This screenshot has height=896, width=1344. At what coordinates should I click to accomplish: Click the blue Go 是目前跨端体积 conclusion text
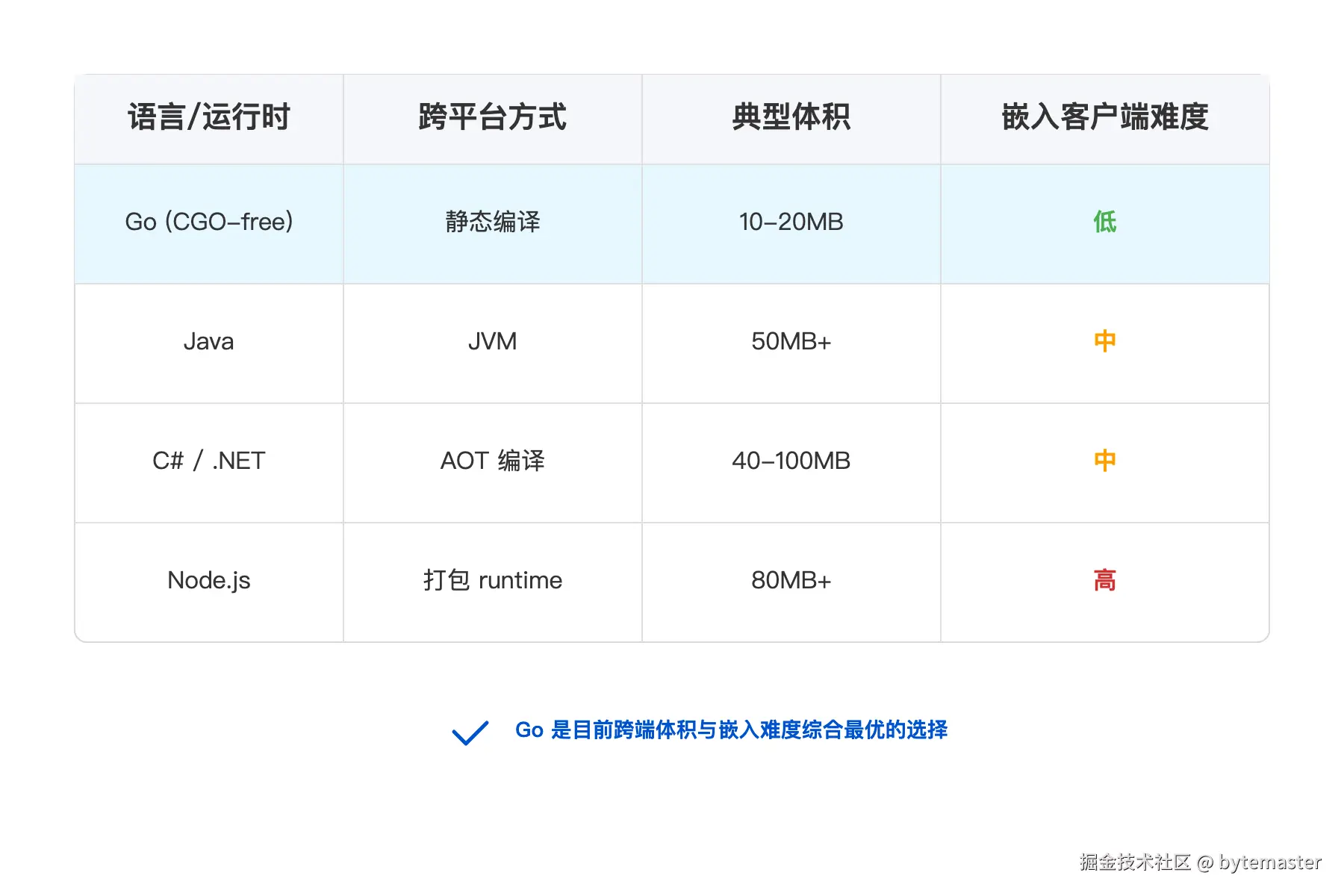tap(732, 729)
